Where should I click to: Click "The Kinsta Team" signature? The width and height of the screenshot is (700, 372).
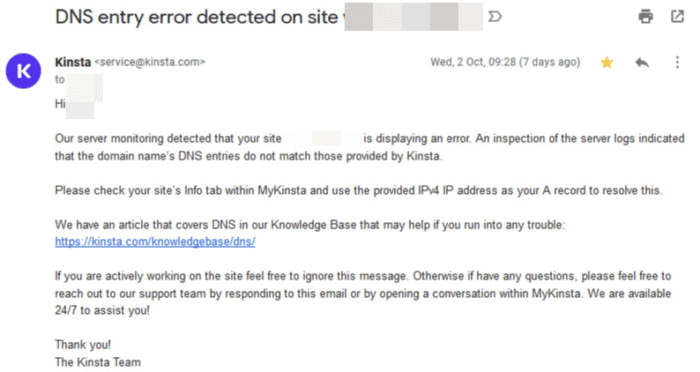pyautogui.click(x=98, y=362)
